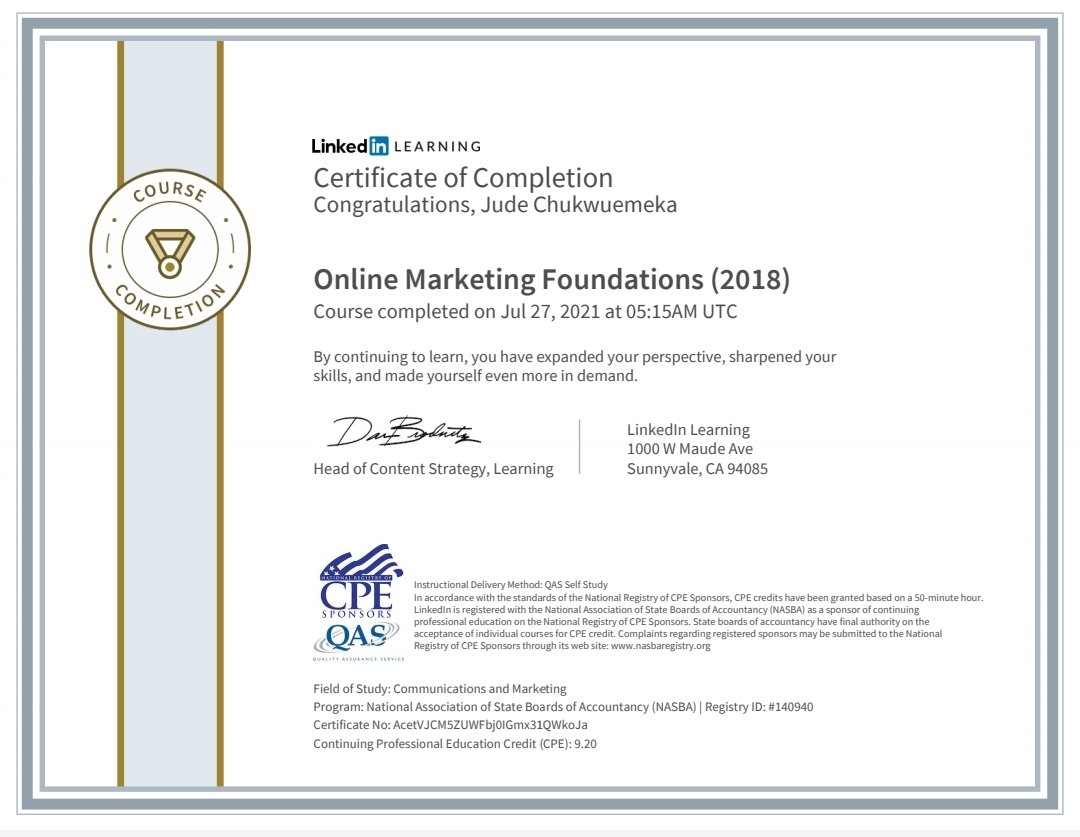Open the www.nasbaregistry.org web address

[661, 645]
